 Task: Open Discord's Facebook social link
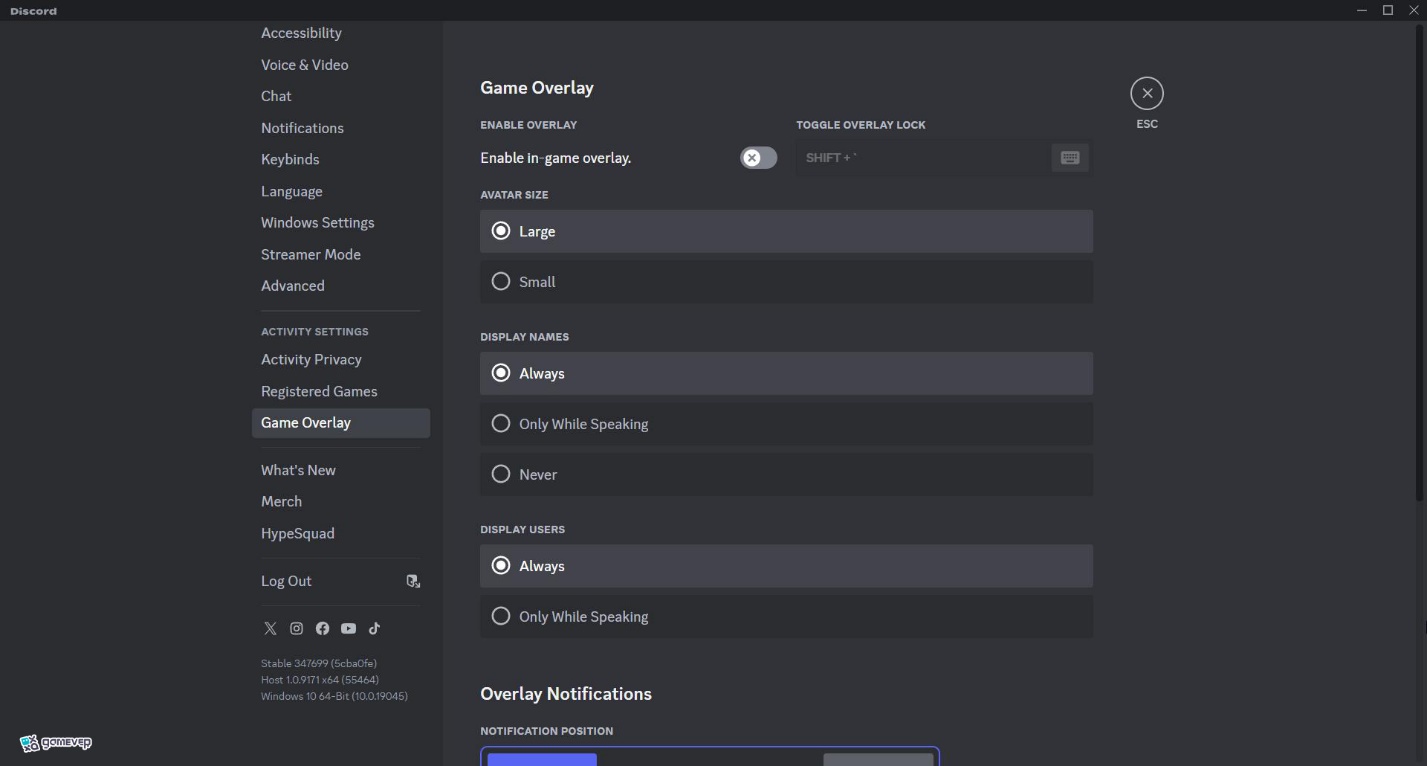click(x=322, y=629)
